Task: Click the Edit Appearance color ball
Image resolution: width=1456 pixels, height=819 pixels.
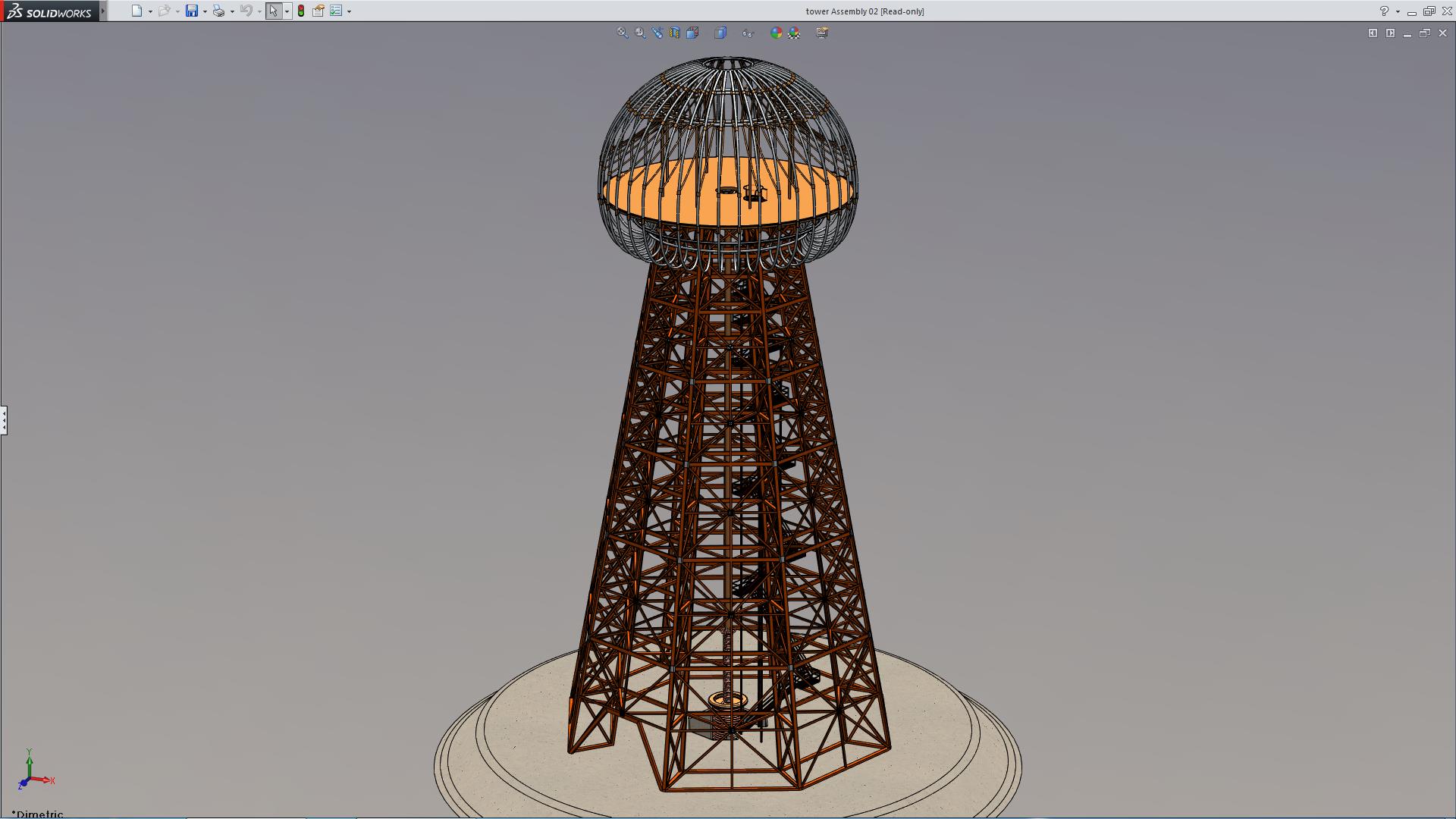Action: (776, 33)
